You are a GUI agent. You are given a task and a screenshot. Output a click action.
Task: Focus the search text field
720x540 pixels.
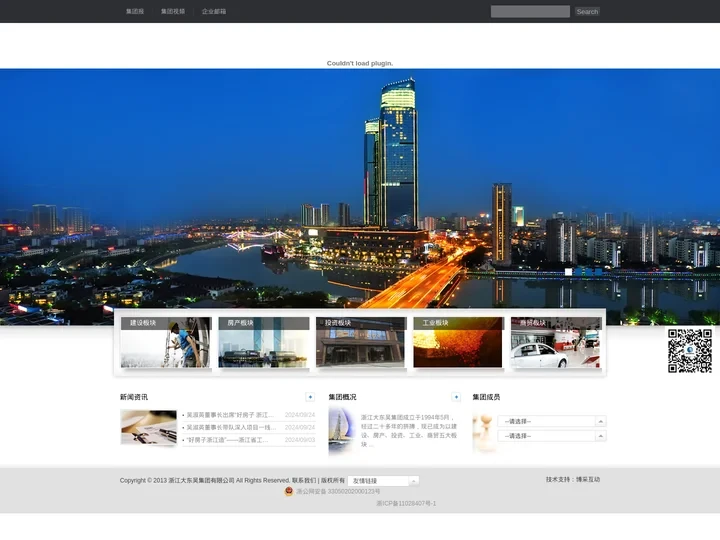(530, 11)
